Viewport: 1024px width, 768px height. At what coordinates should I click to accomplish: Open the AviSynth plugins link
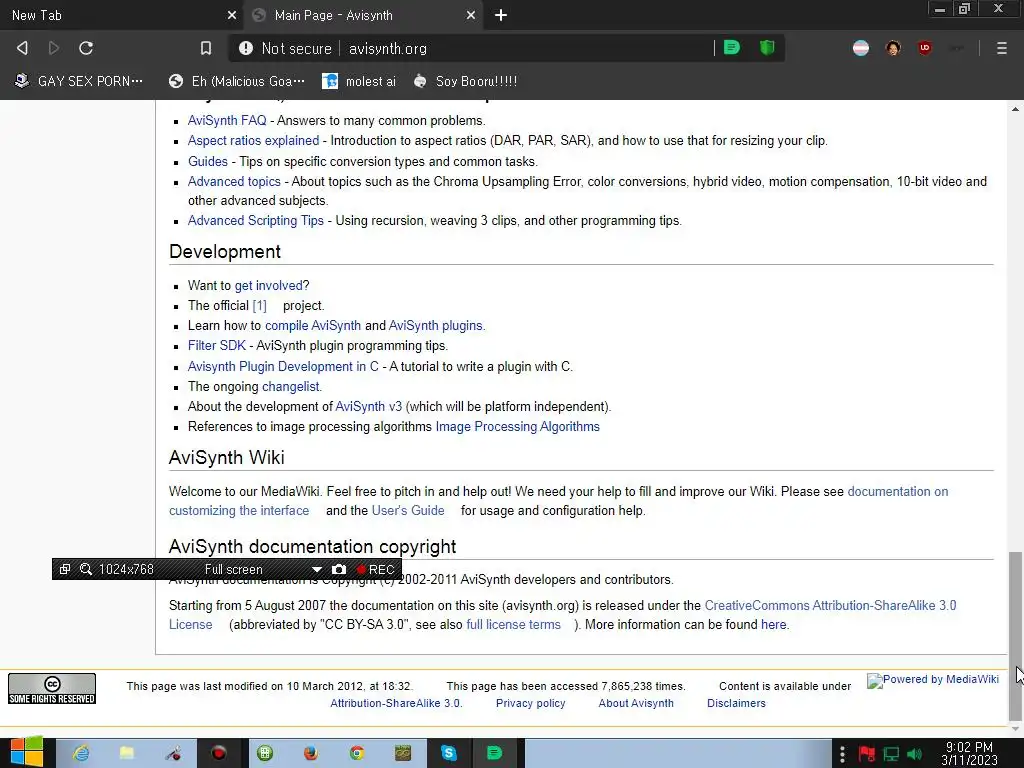(x=436, y=325)
